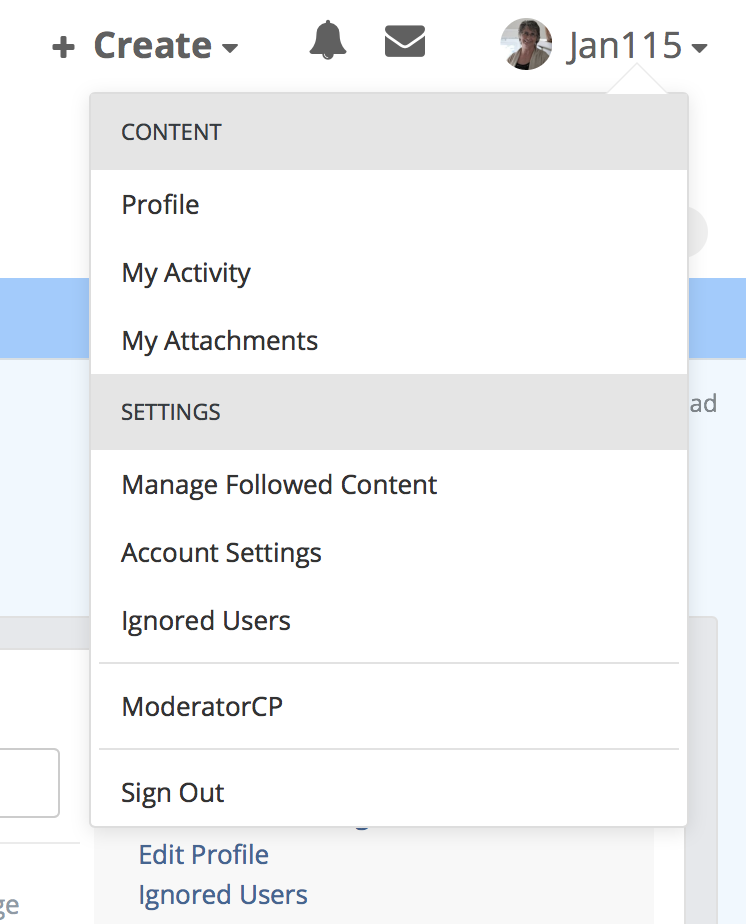Open the messages envelope icon

click(405, 42)
